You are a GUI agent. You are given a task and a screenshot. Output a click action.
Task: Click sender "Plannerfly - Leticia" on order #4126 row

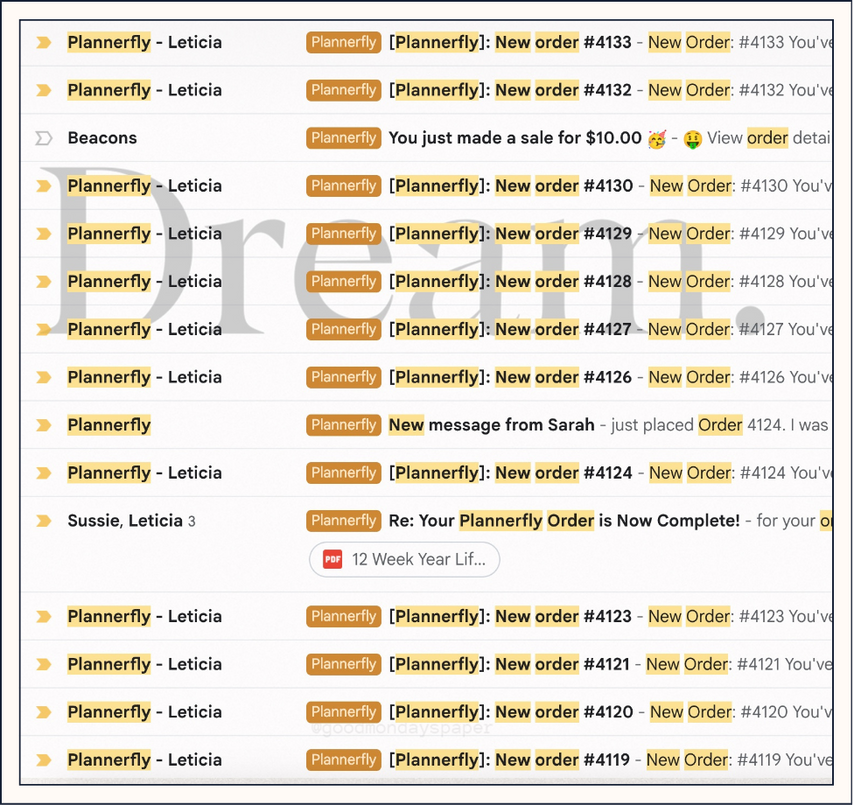[145, 377]
